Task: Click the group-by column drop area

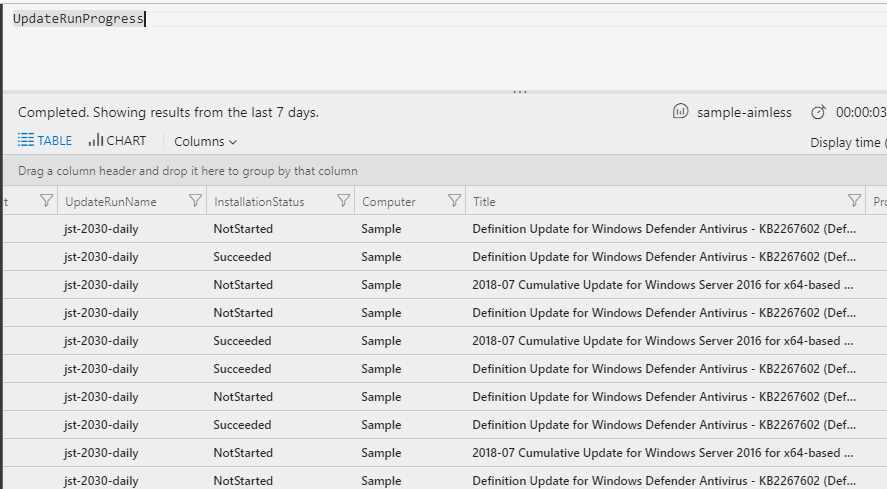Action: click(x=445, y=170)
